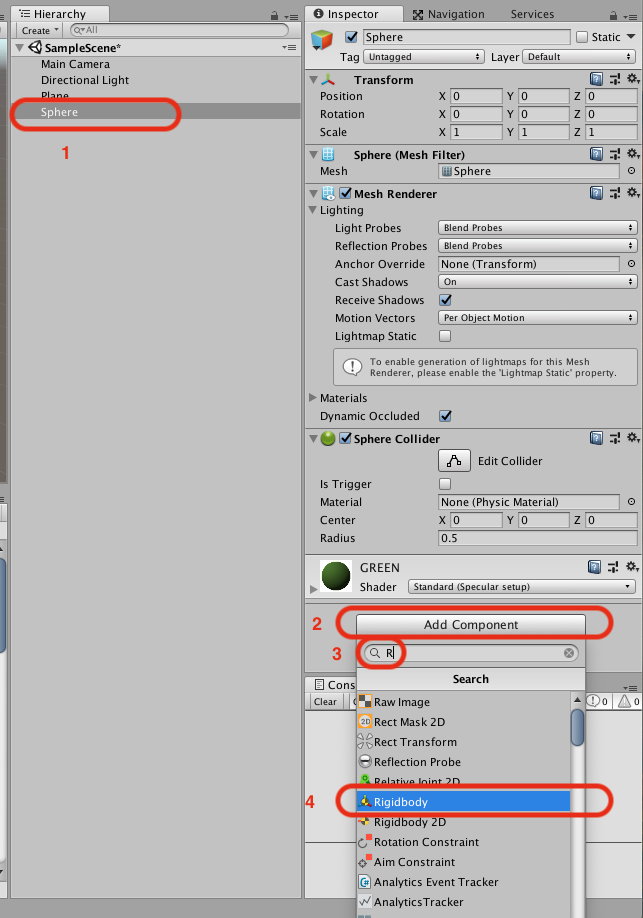Click the Create button in Hierarchy

pyautogui.click(x=39, y=30)
